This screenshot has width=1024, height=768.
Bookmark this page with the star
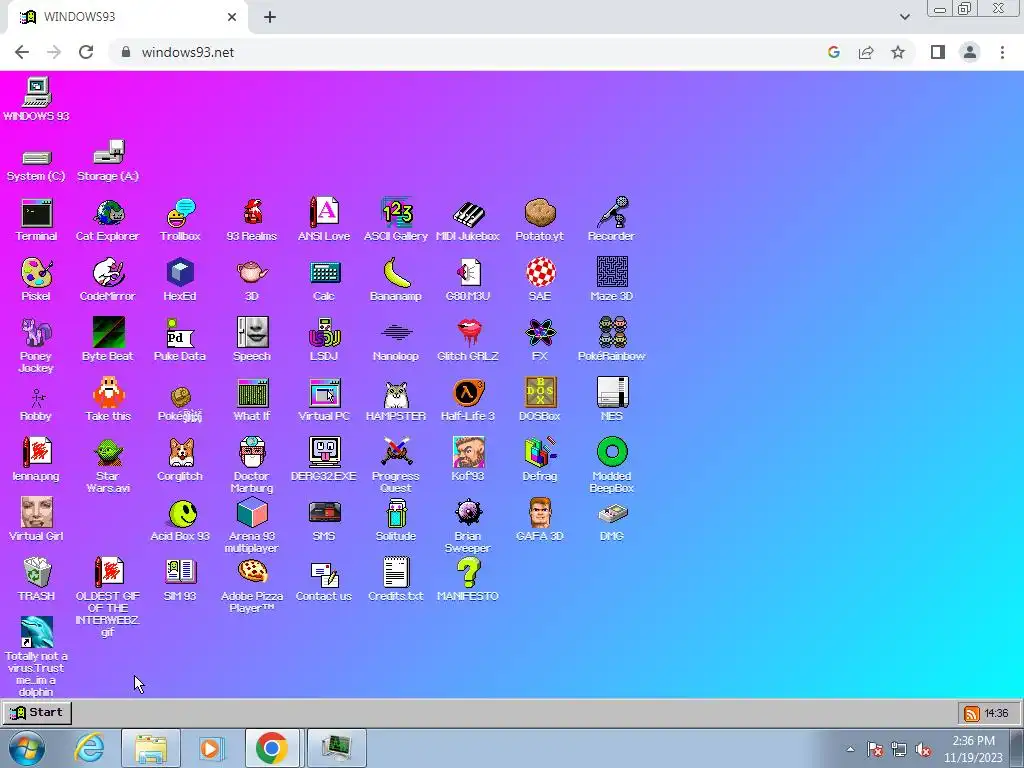point(898,52)
